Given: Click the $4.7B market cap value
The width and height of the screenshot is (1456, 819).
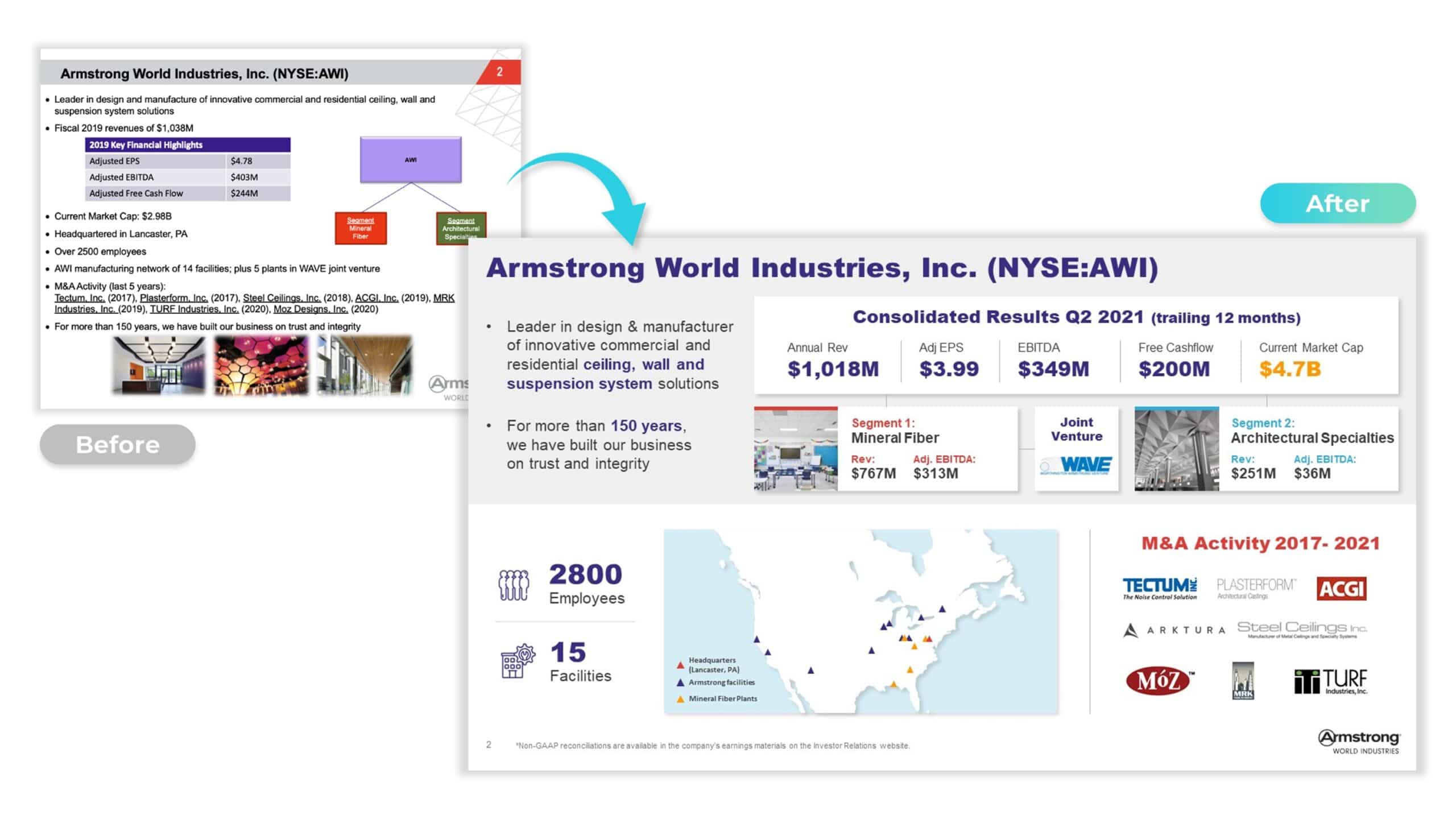Looking at the screenshot, I should [1289, 369].
